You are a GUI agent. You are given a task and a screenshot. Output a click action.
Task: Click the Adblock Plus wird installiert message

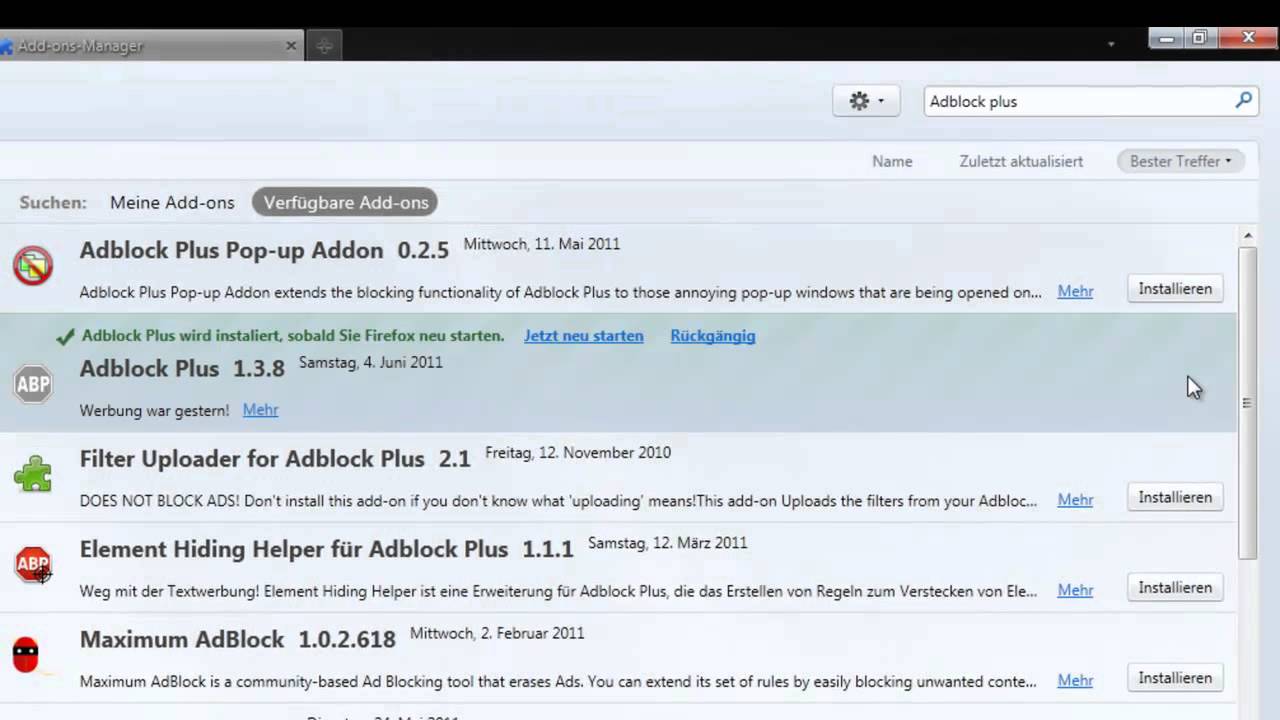coord(293,336)
